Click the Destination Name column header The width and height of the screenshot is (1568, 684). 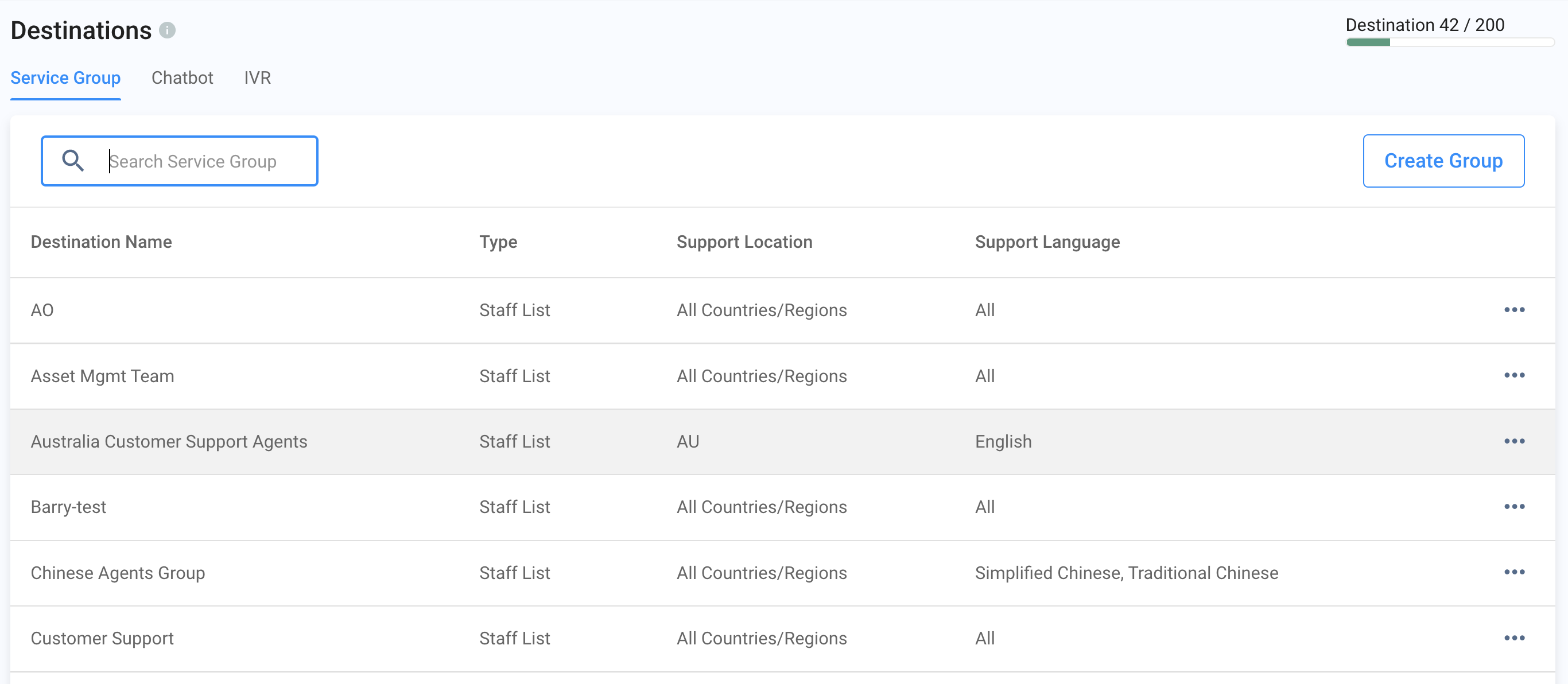click(x=101, y=242)
